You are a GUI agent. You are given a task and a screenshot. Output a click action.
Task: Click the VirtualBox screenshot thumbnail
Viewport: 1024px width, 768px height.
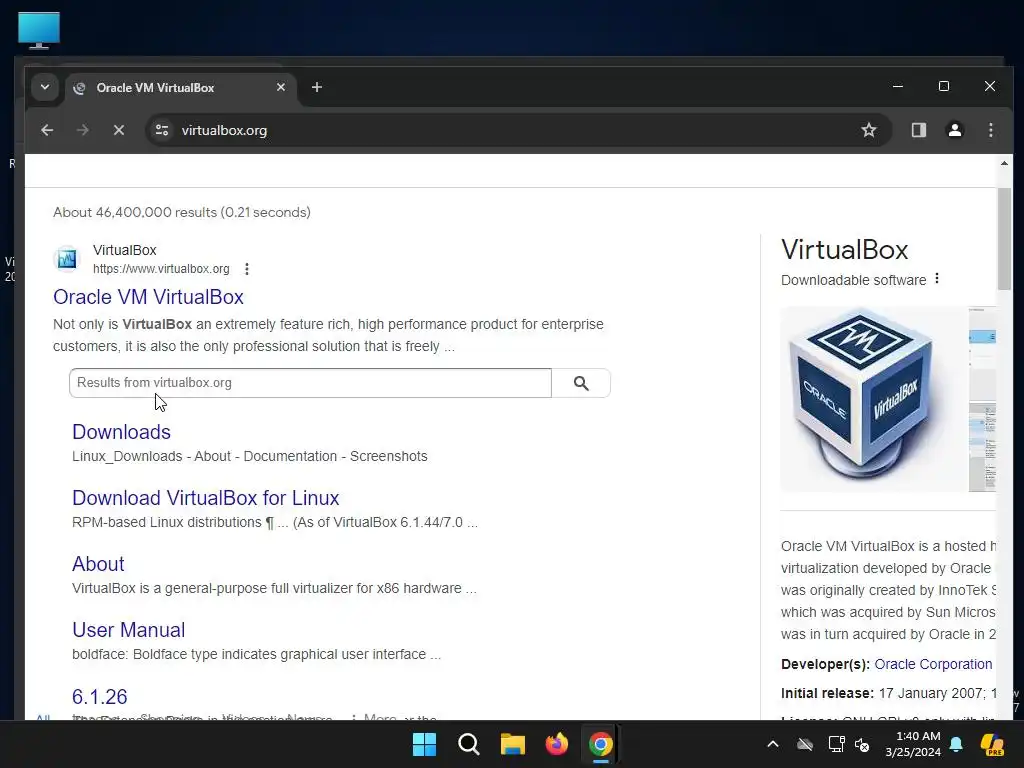982,399
